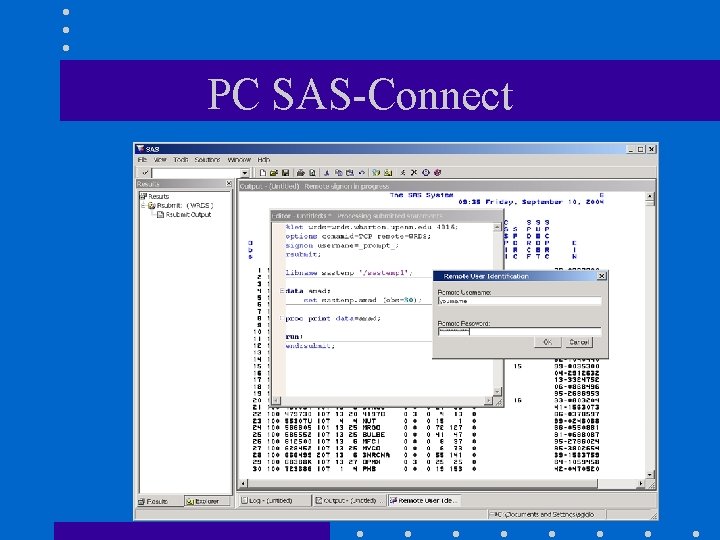720x540 pixels.
Task: Click the Output horizontal scrollbar left arrow
Action: tap(243, 484)
